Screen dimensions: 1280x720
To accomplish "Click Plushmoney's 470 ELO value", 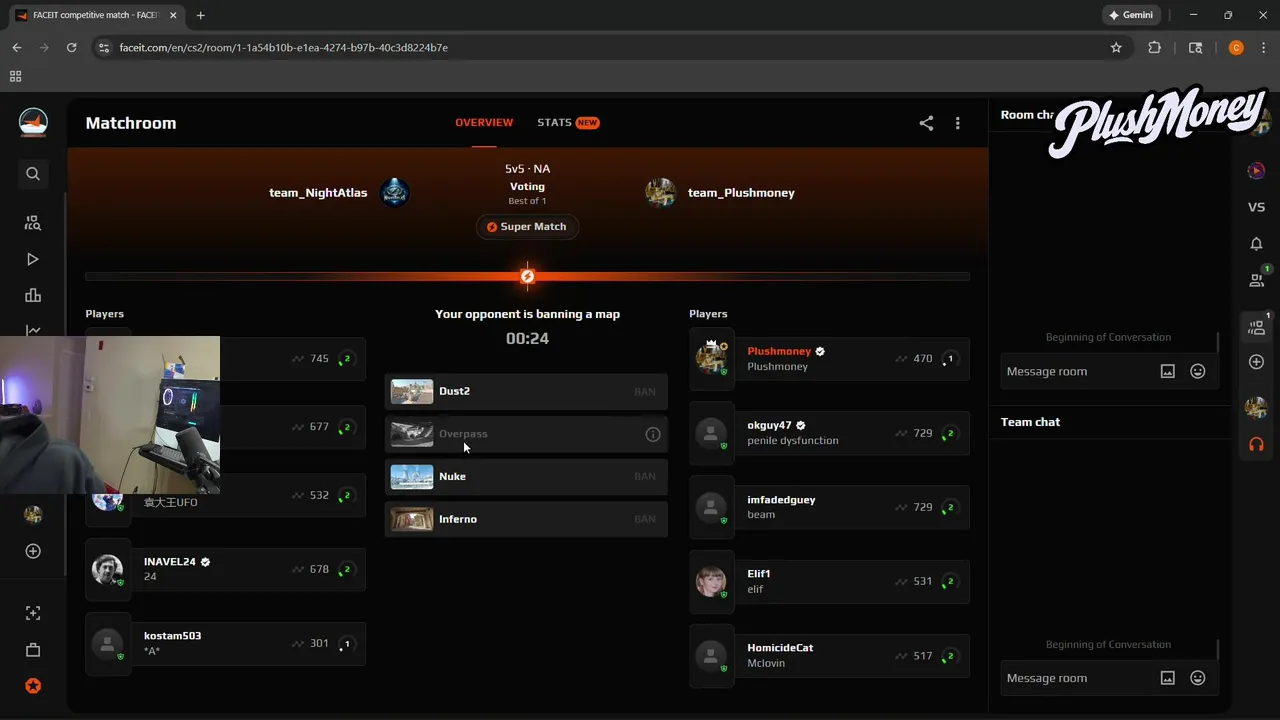I will tap(922, 358).
